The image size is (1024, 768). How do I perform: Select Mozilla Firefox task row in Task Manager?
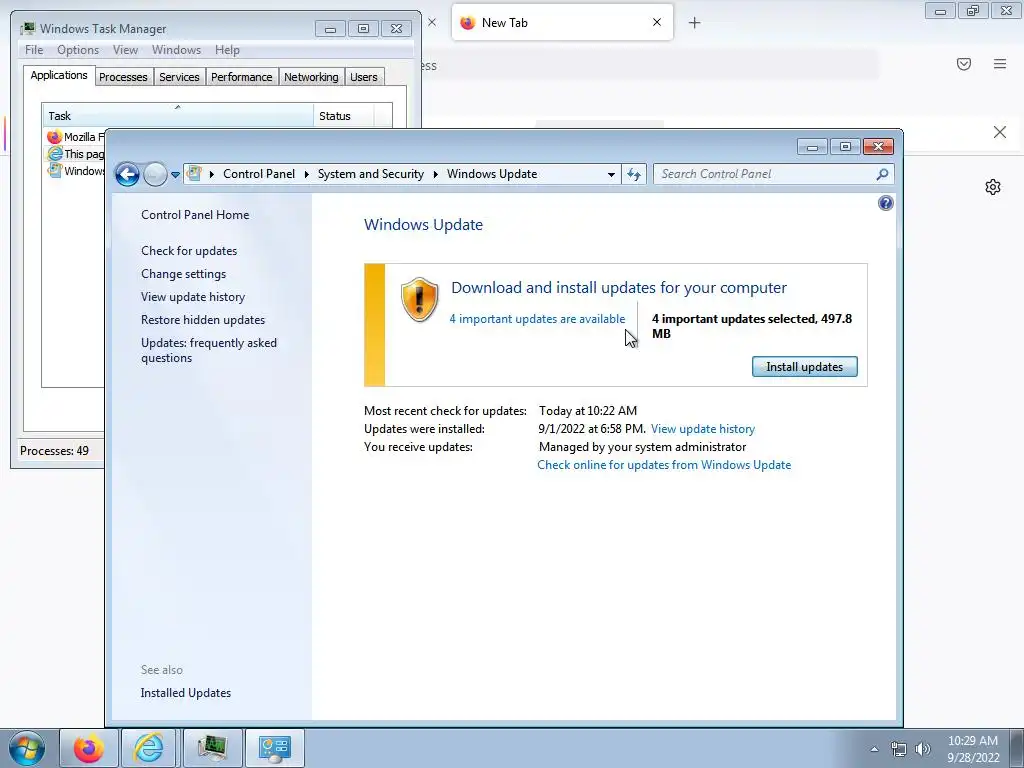coord(75,136)
